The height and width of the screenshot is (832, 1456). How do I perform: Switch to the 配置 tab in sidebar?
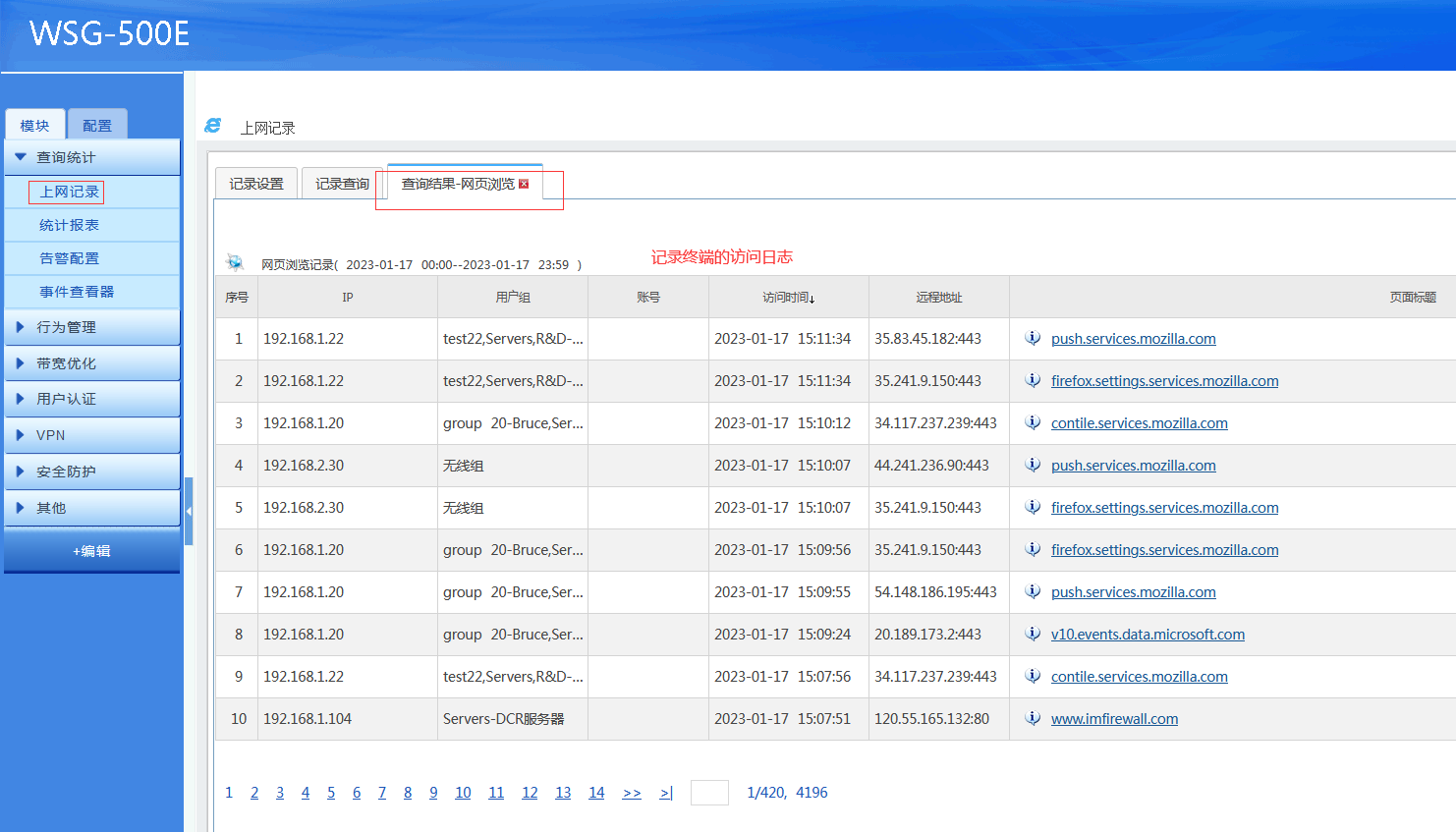tap(97, 126)
